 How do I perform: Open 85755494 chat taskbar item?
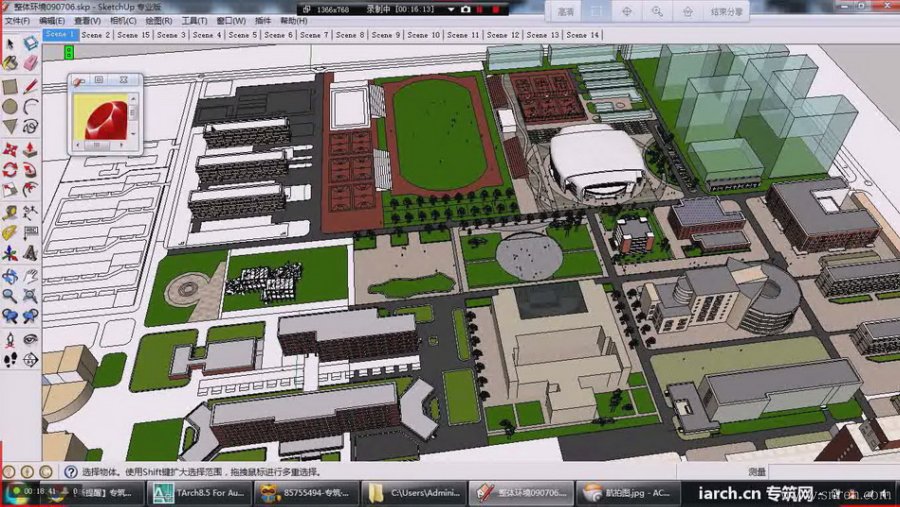pyautogui.click(x=307, y=493)
